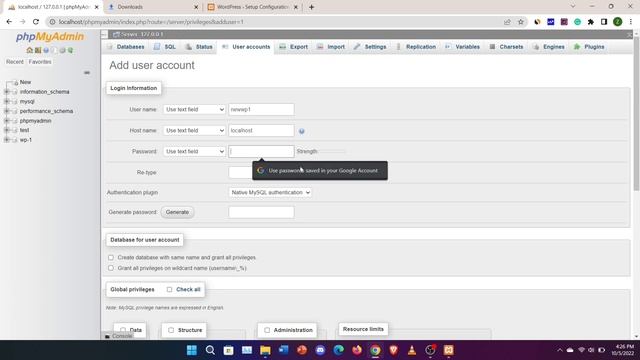The height and width of the screenshot is (360, 640).
Task: Open Authentication plugin dropdown
Action: click(270, 192)
